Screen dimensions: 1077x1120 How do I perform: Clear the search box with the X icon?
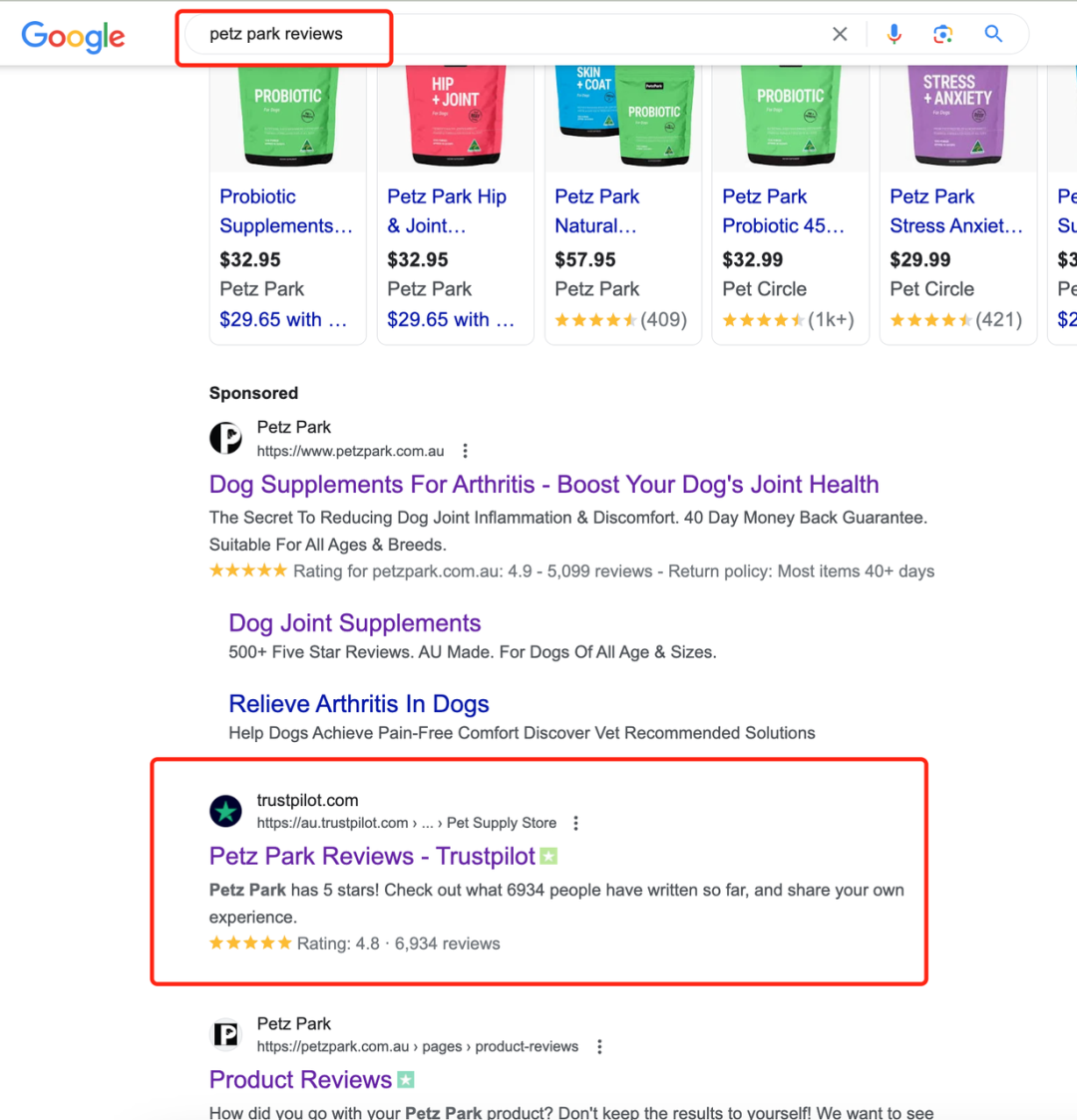(x=840, y=34)
